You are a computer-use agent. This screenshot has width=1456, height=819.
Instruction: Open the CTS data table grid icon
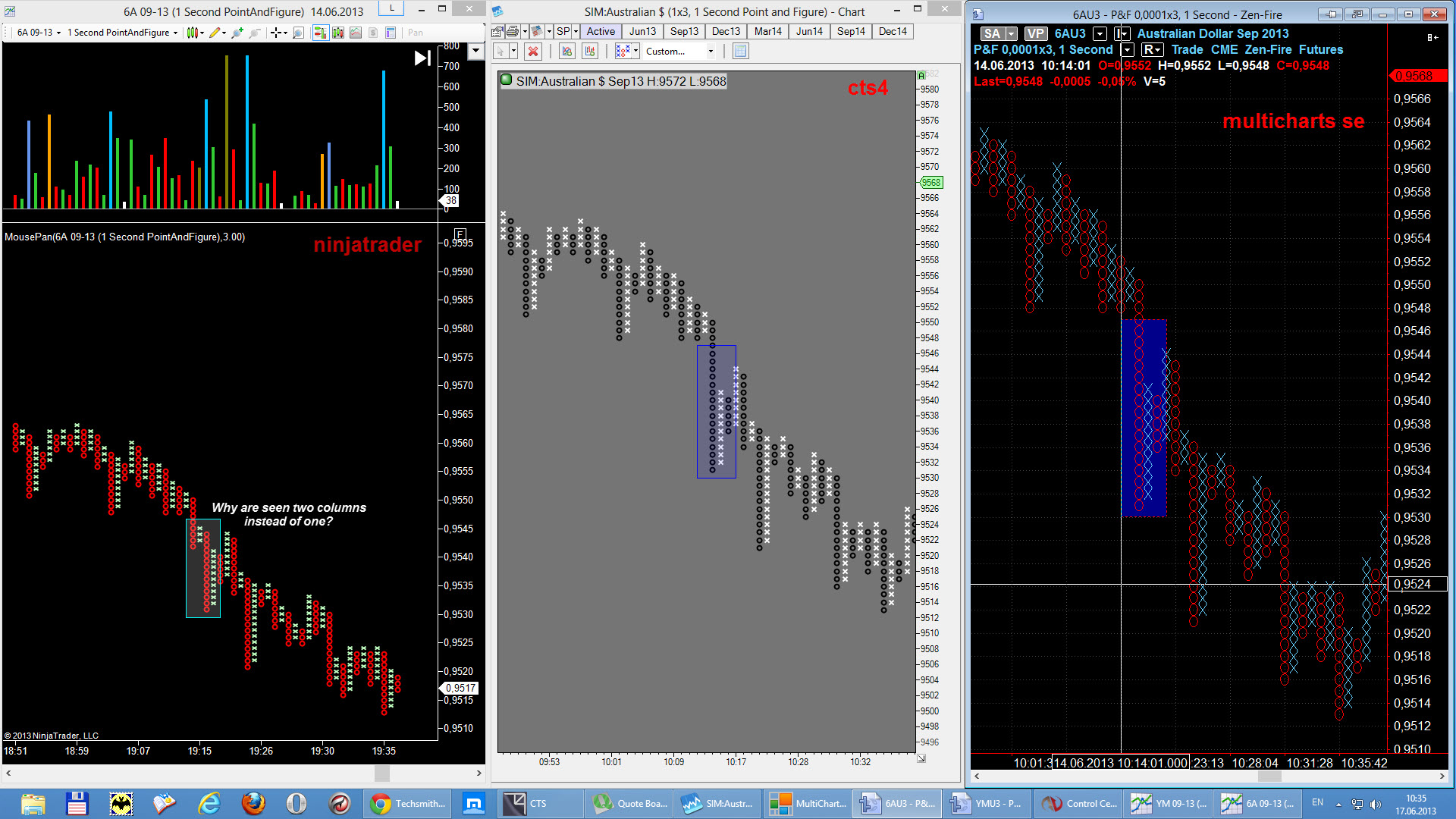tap(741, 51)
